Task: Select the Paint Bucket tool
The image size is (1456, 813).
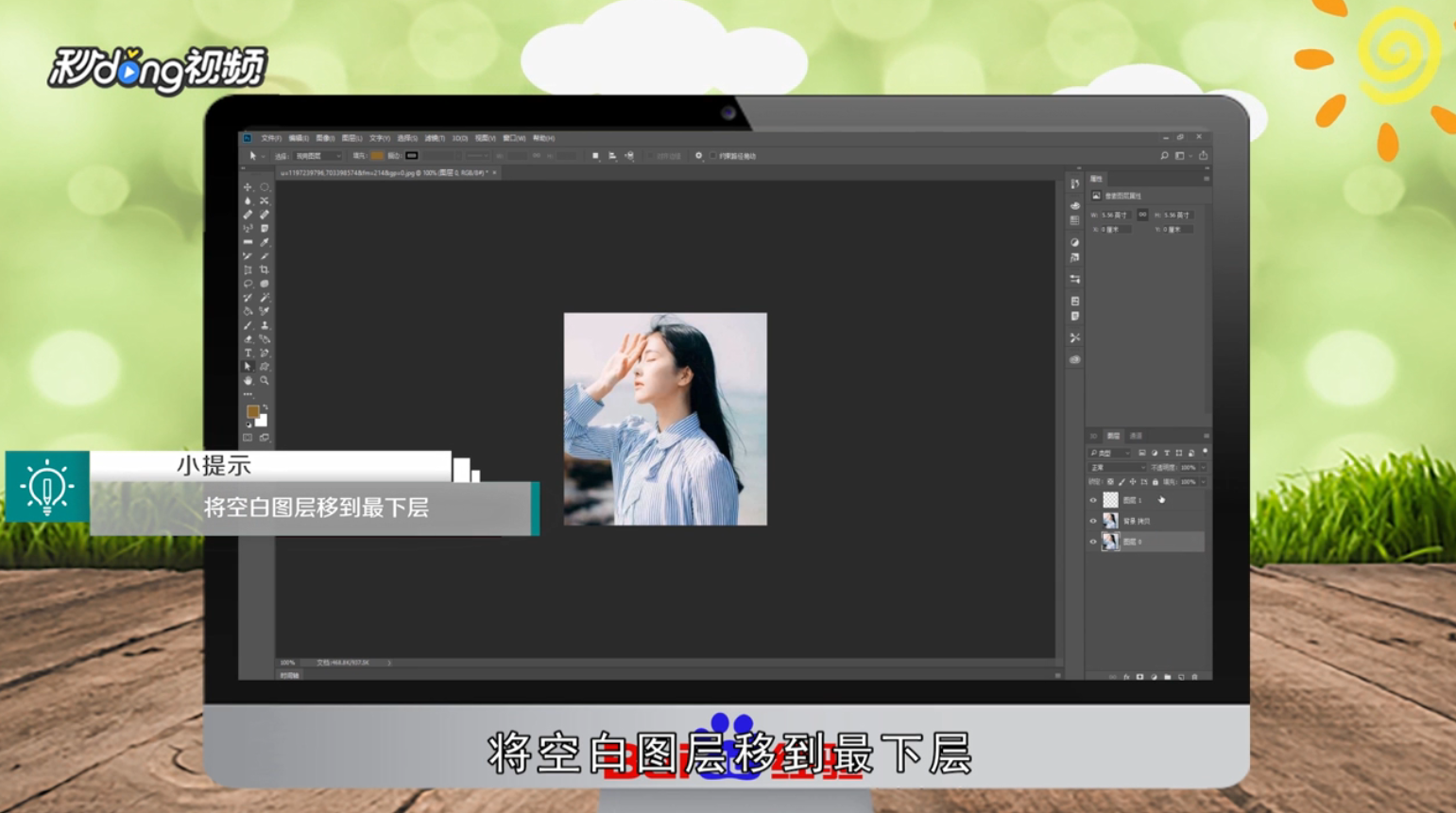Action: coord(248,311)
